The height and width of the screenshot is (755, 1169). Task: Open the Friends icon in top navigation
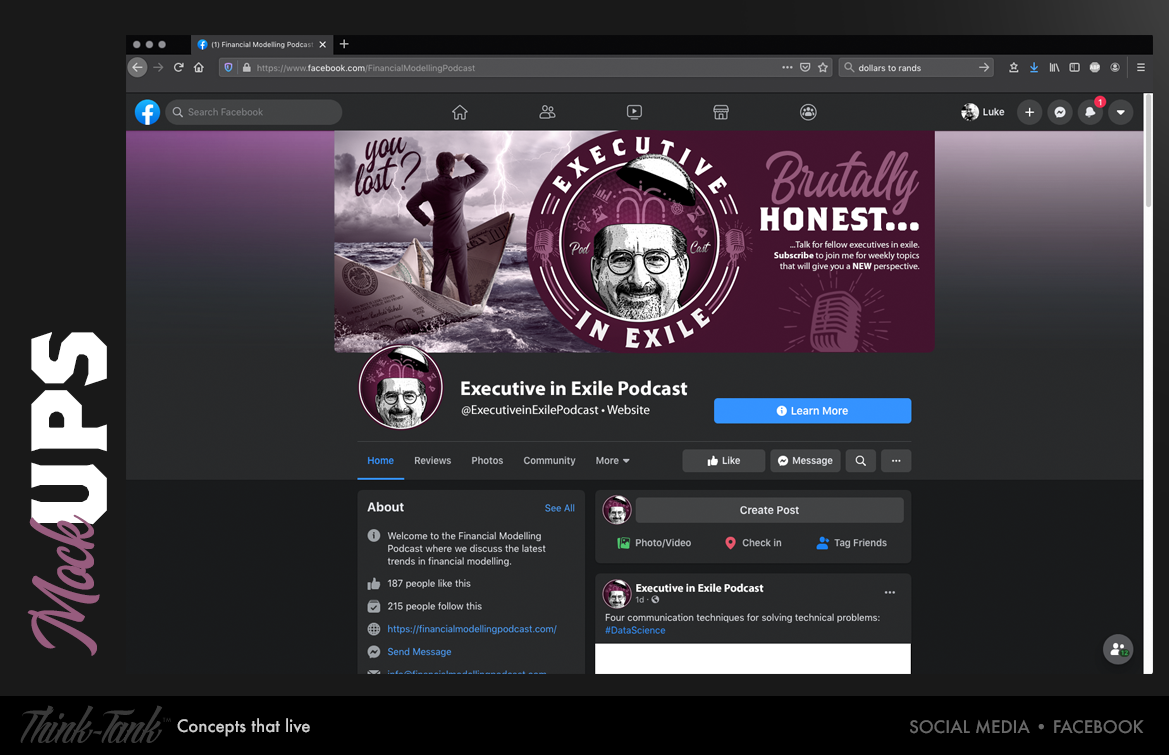coord(547,113)
